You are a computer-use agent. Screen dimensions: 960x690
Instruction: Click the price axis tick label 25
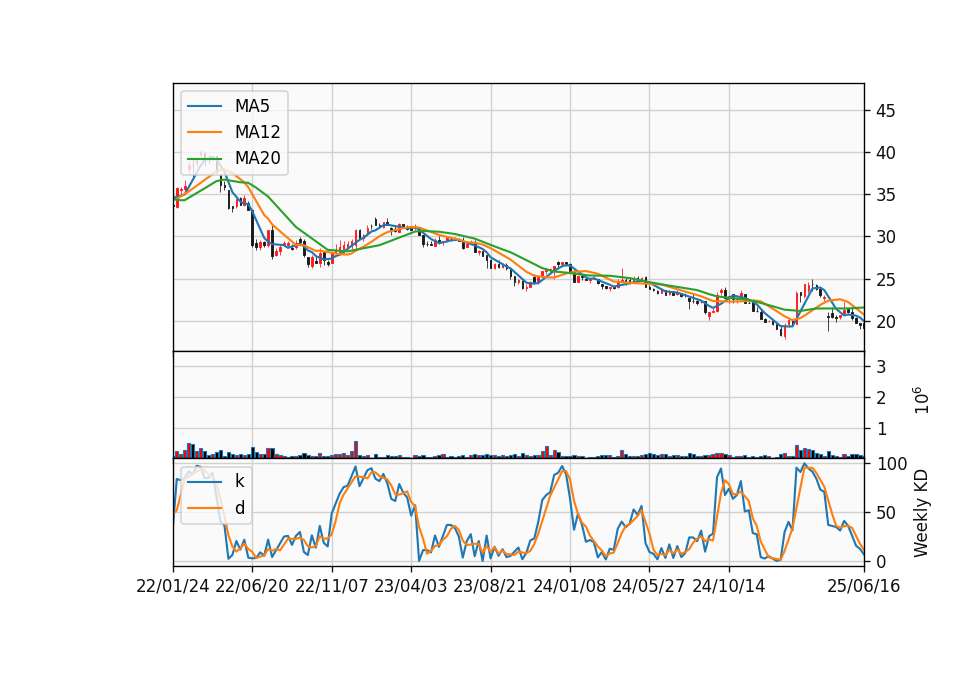(885, 280)
